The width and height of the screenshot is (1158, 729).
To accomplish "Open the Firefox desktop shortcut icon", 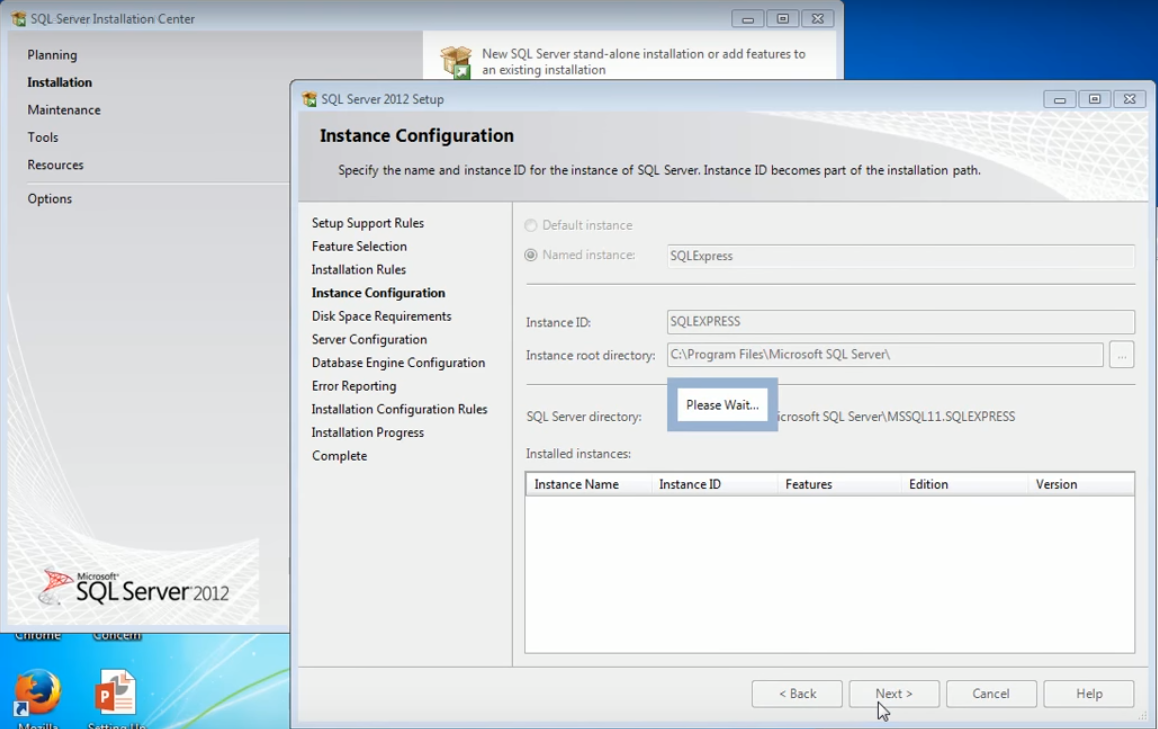I will (x=38, y=692).
